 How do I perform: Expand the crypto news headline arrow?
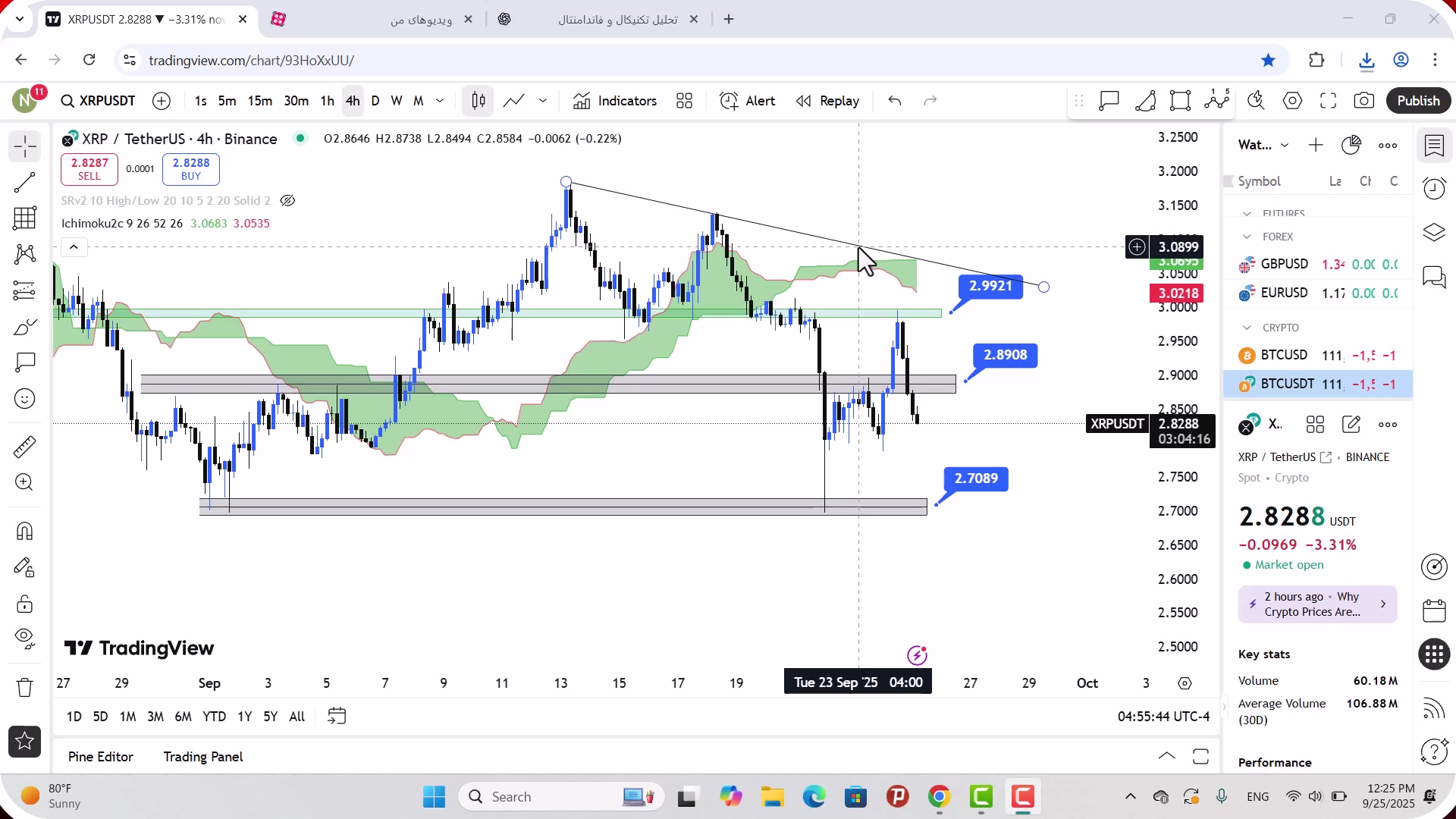pyautogui.click(x=1383, y=604)
